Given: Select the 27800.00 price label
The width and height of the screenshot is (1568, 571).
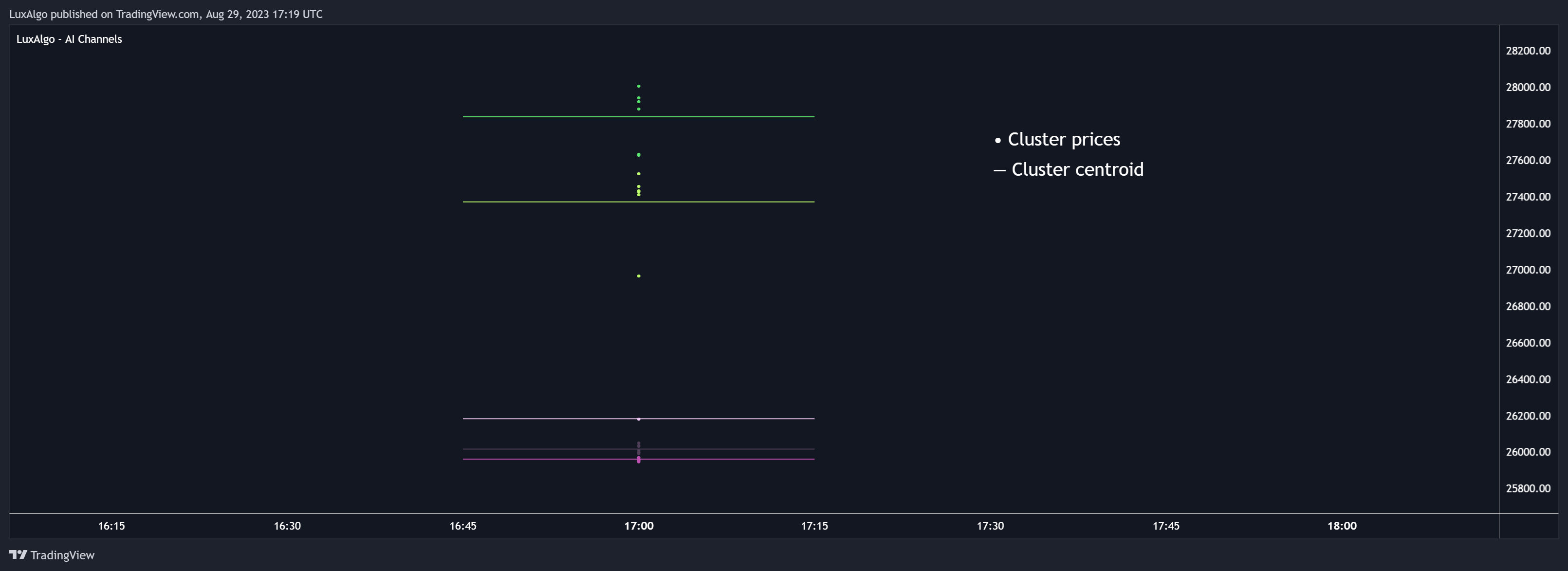Looking at the screenshot, I should point(1528,124).
